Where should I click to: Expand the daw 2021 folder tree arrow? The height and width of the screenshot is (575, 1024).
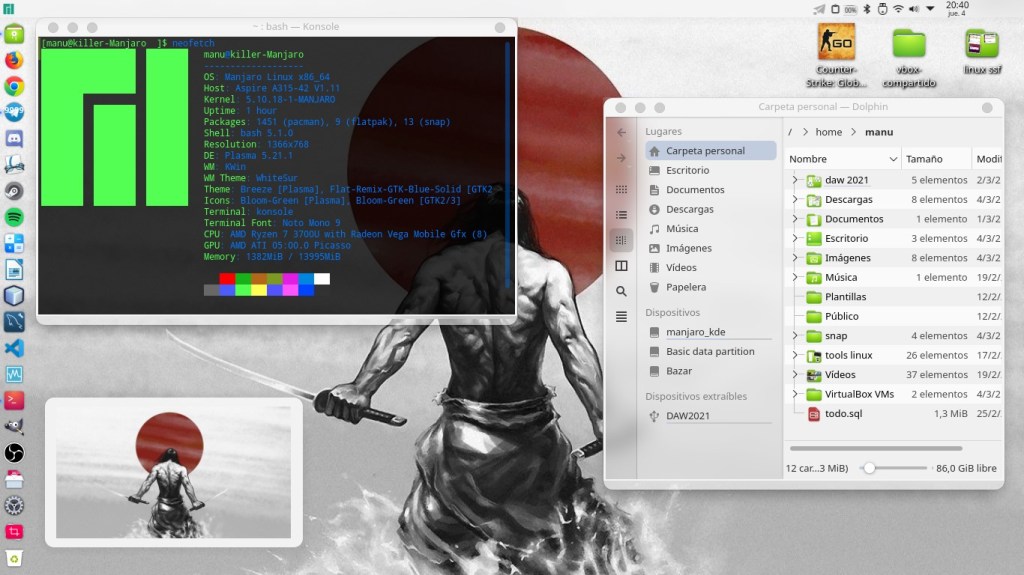[795, 180]
